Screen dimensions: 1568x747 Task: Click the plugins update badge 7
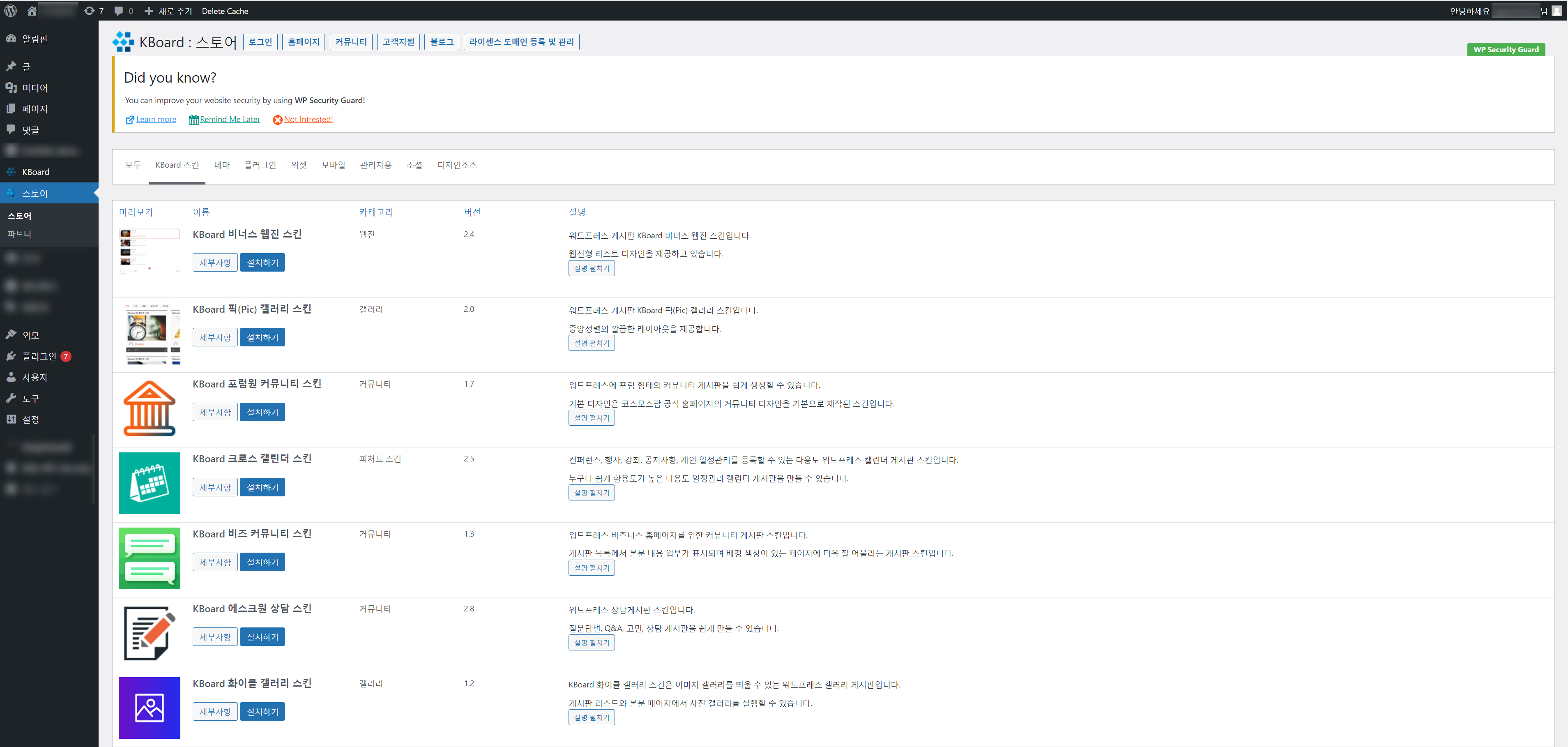(x=66, y=356)
